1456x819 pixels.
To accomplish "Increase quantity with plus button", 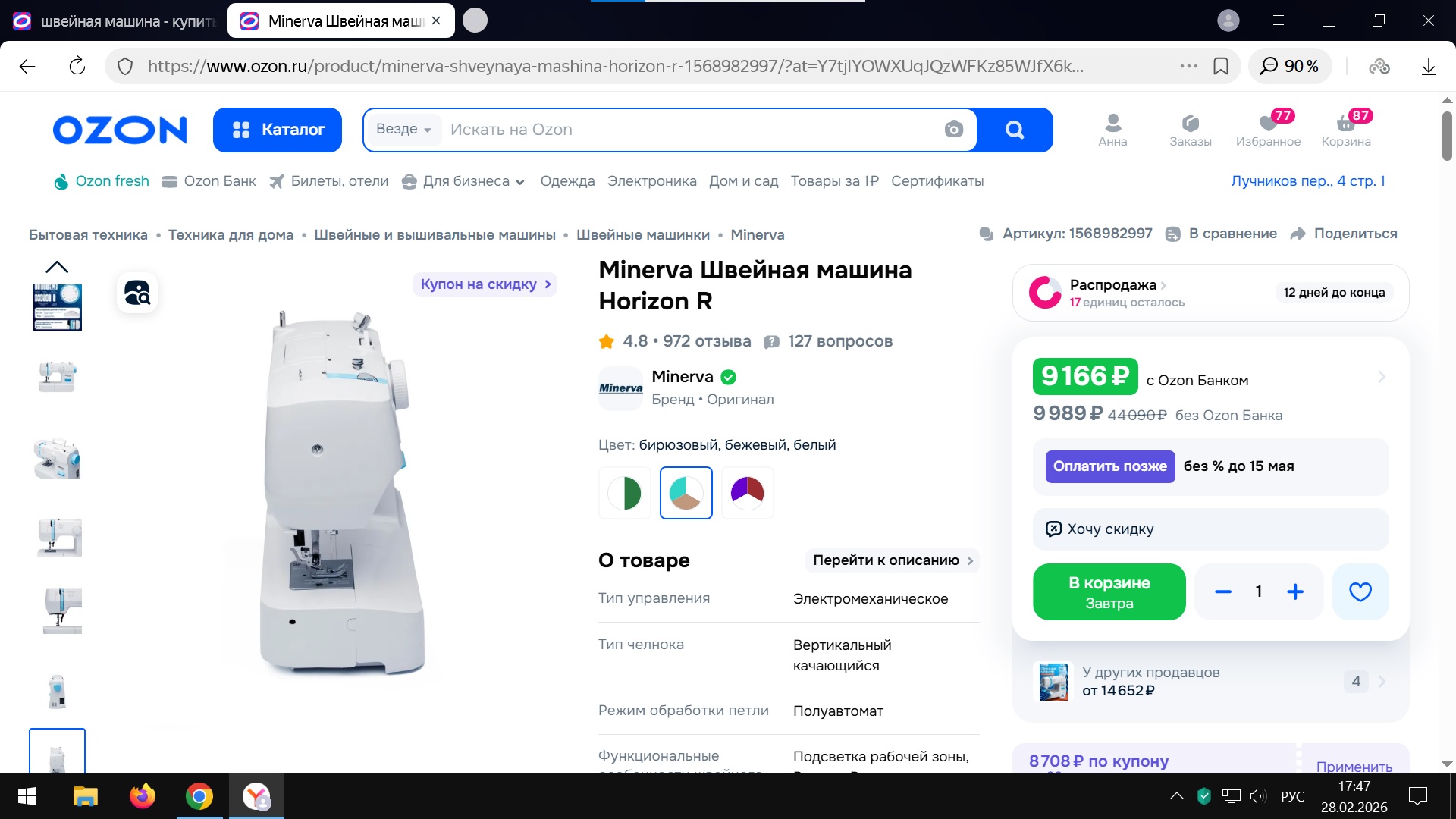I will click(x=1295, y=591).
